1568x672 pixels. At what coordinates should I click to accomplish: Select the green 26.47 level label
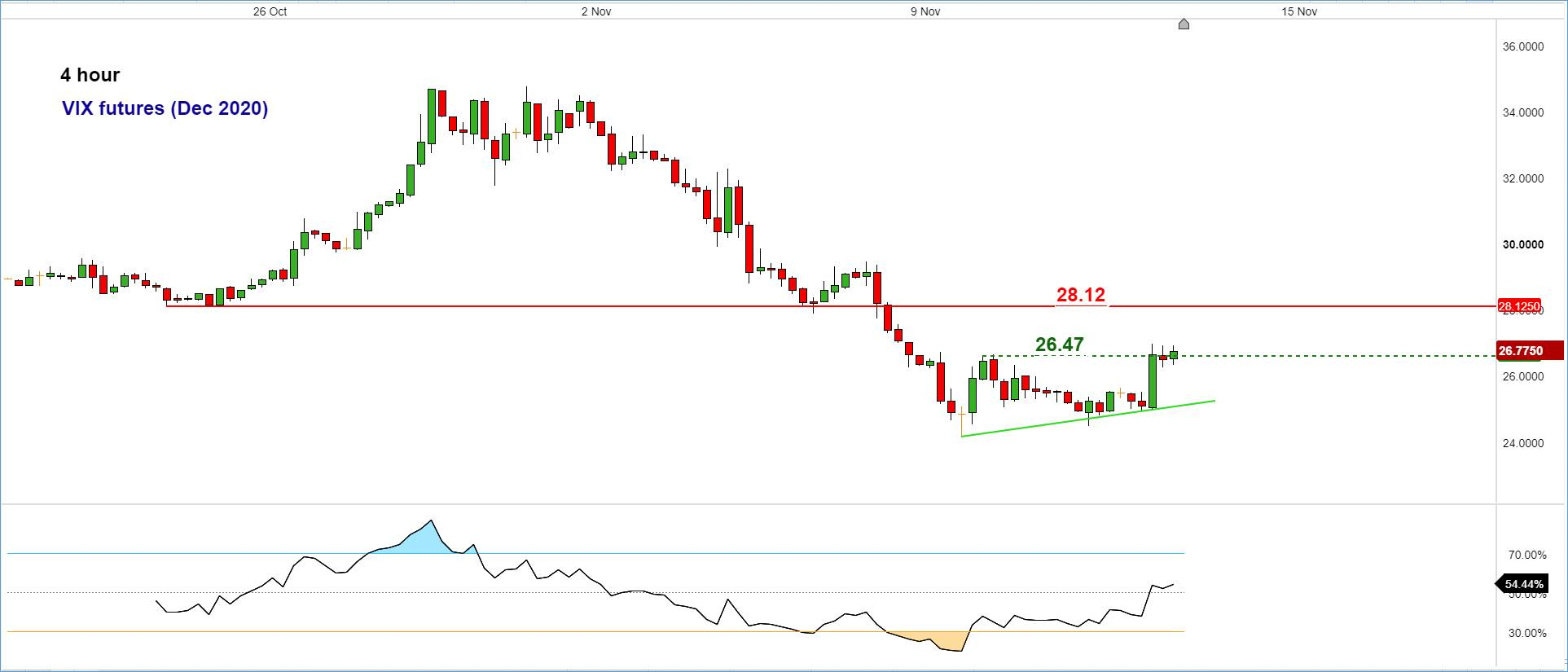pos(1059,345)
